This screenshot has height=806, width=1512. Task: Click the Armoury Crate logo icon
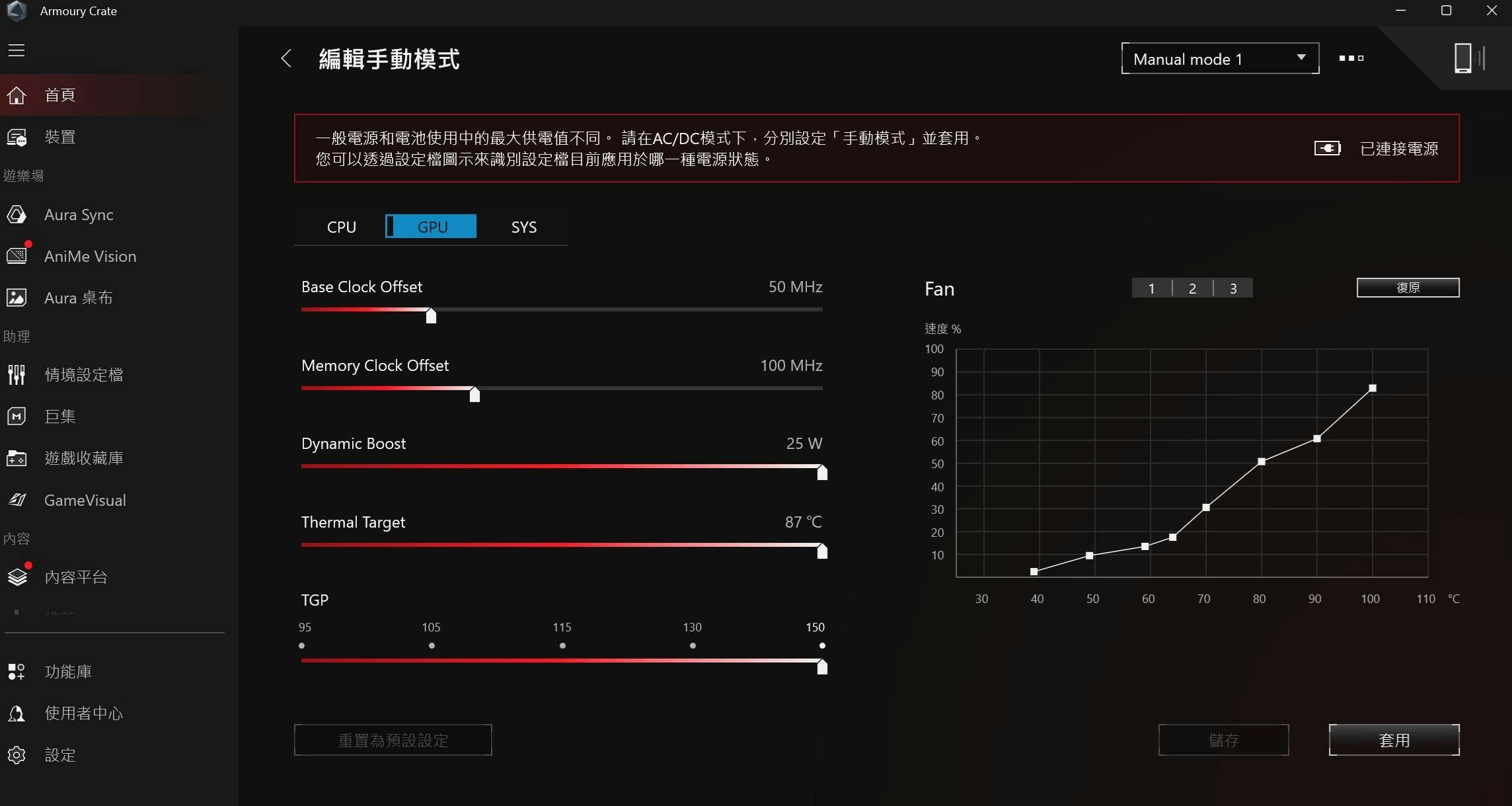(17, 11)
